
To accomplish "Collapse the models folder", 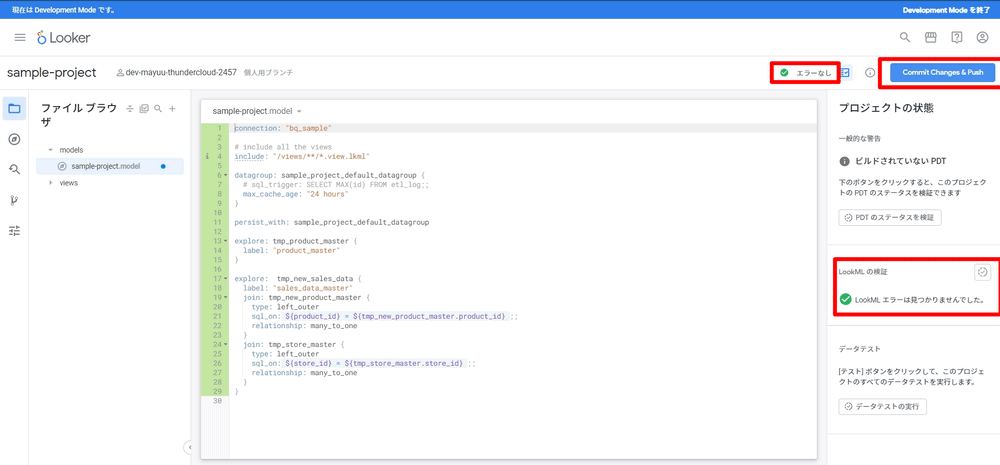I will pyautogui.click(x=50, y=150).
